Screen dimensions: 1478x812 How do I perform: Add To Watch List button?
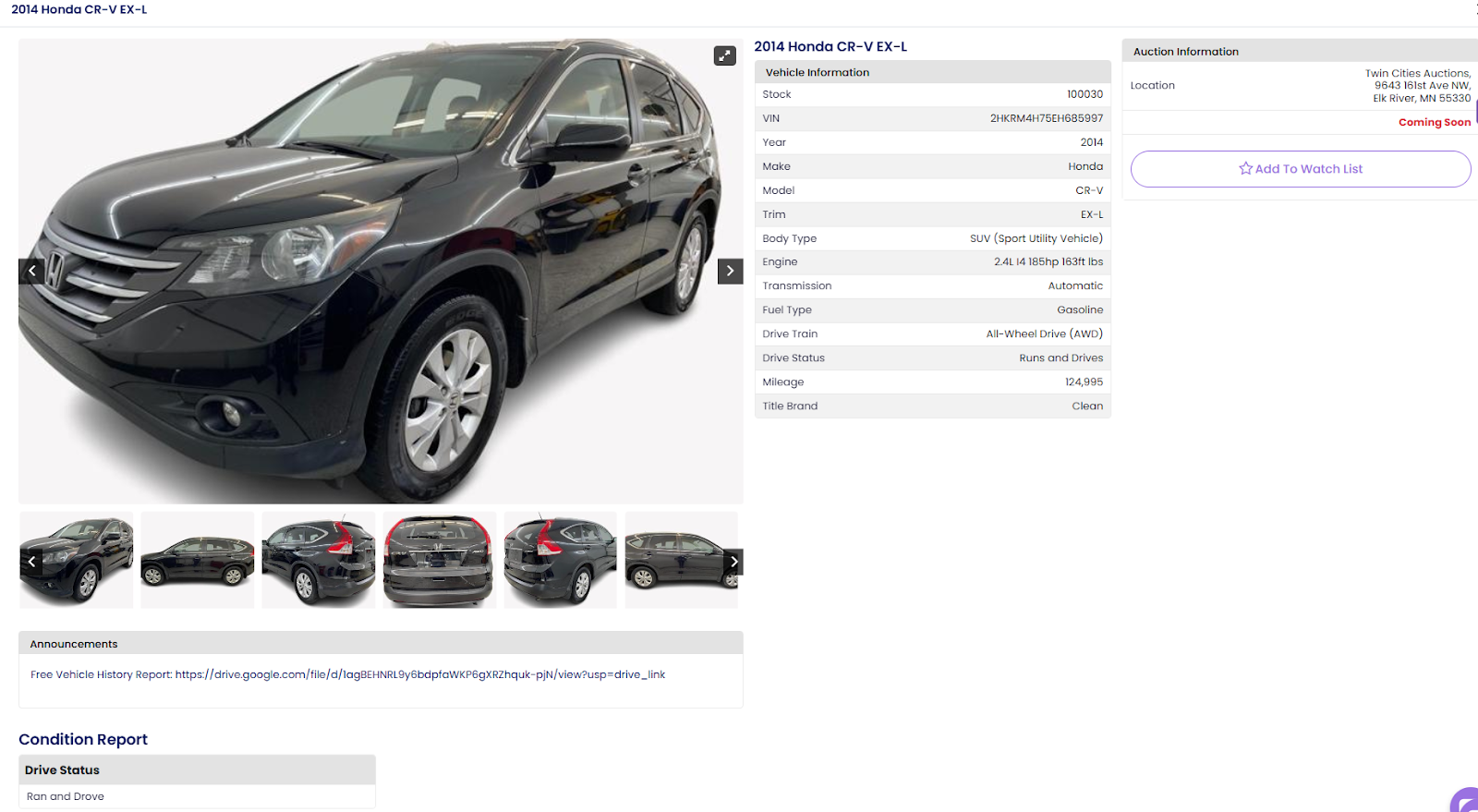[x=1301, y=169]
